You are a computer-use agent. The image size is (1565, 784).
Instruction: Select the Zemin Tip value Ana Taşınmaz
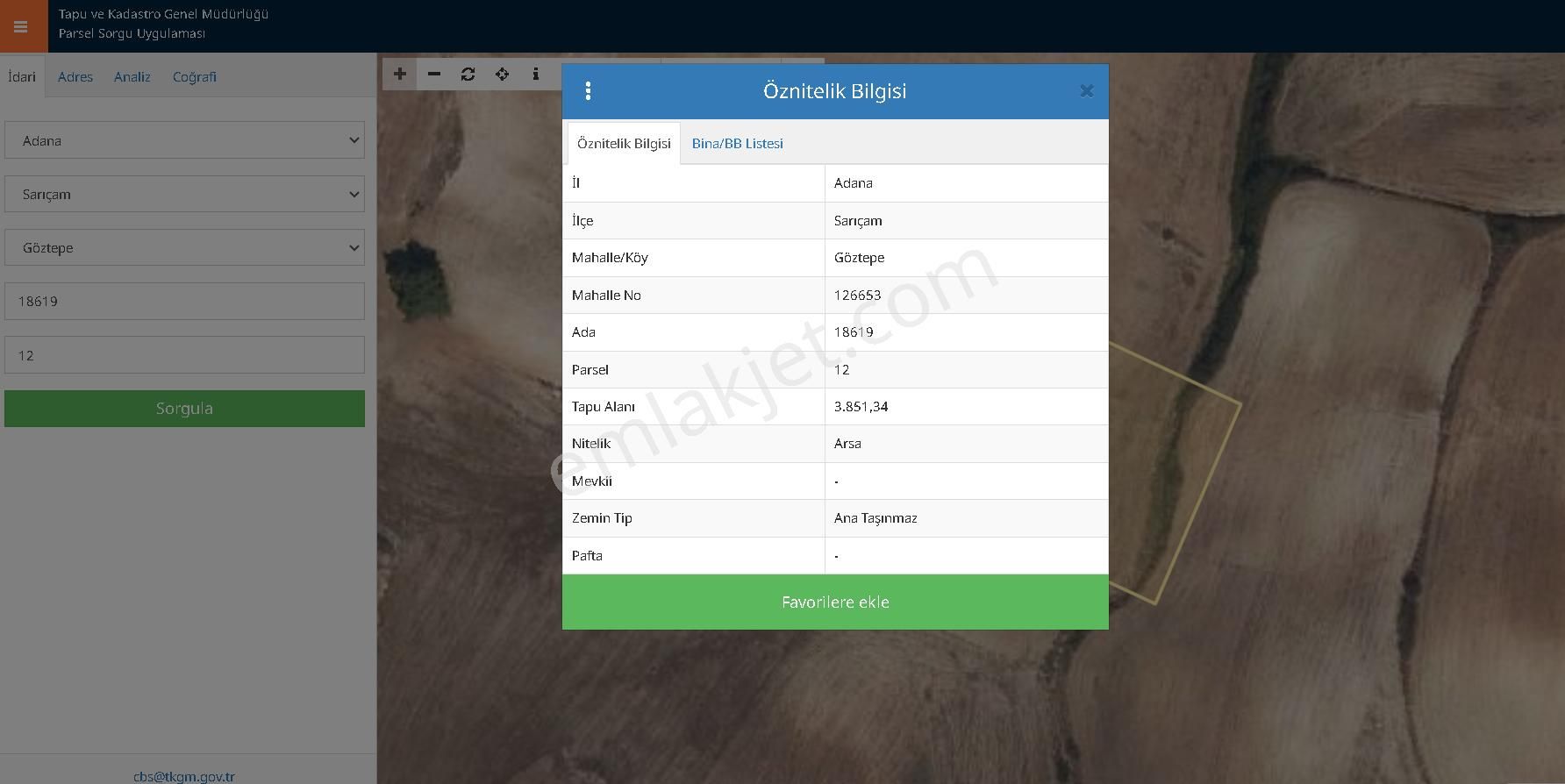tap(875, 518)
